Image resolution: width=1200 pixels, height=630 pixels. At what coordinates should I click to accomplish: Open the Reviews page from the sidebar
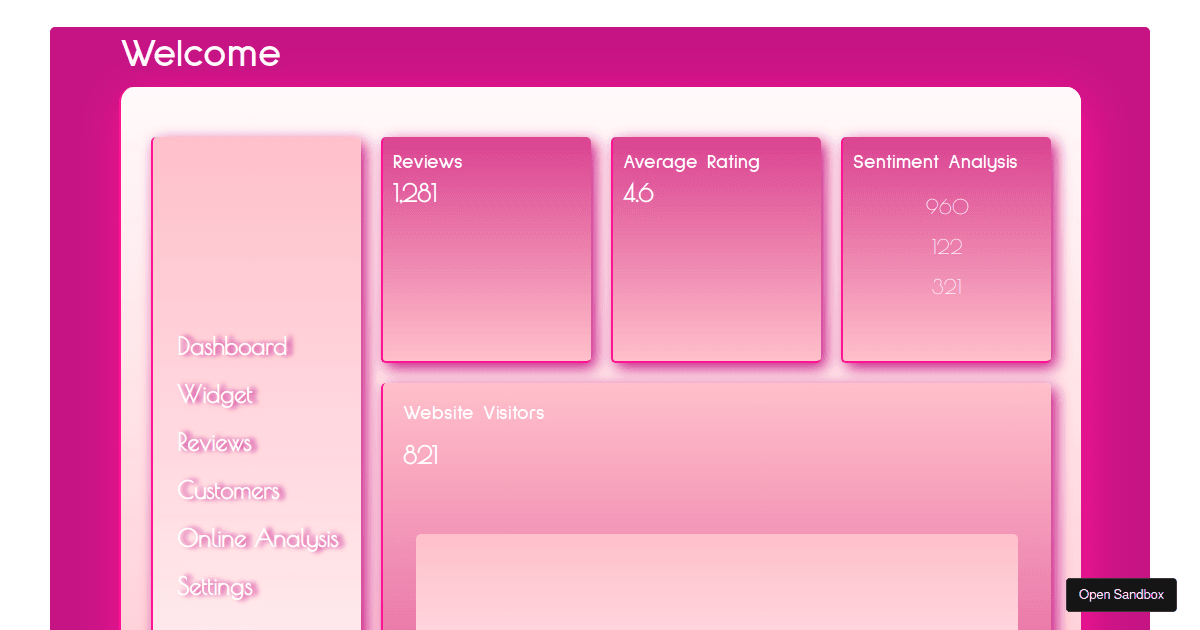214,442
